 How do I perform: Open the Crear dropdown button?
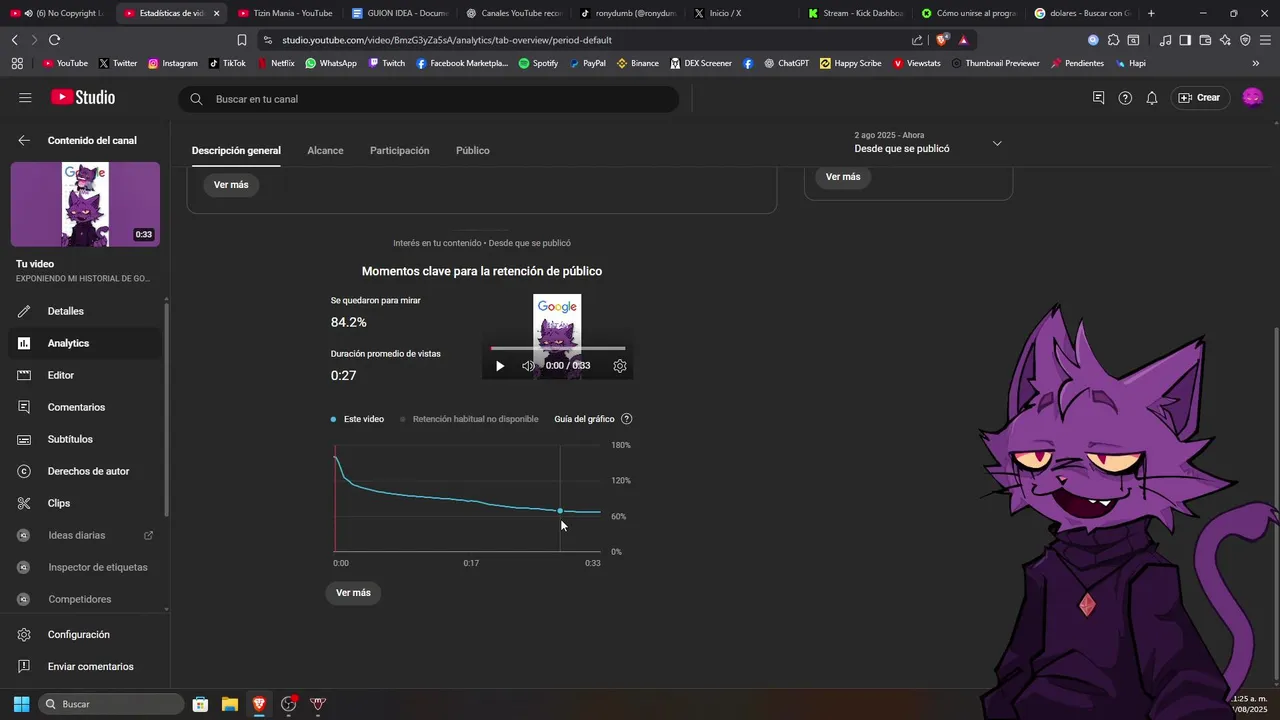1199,98
